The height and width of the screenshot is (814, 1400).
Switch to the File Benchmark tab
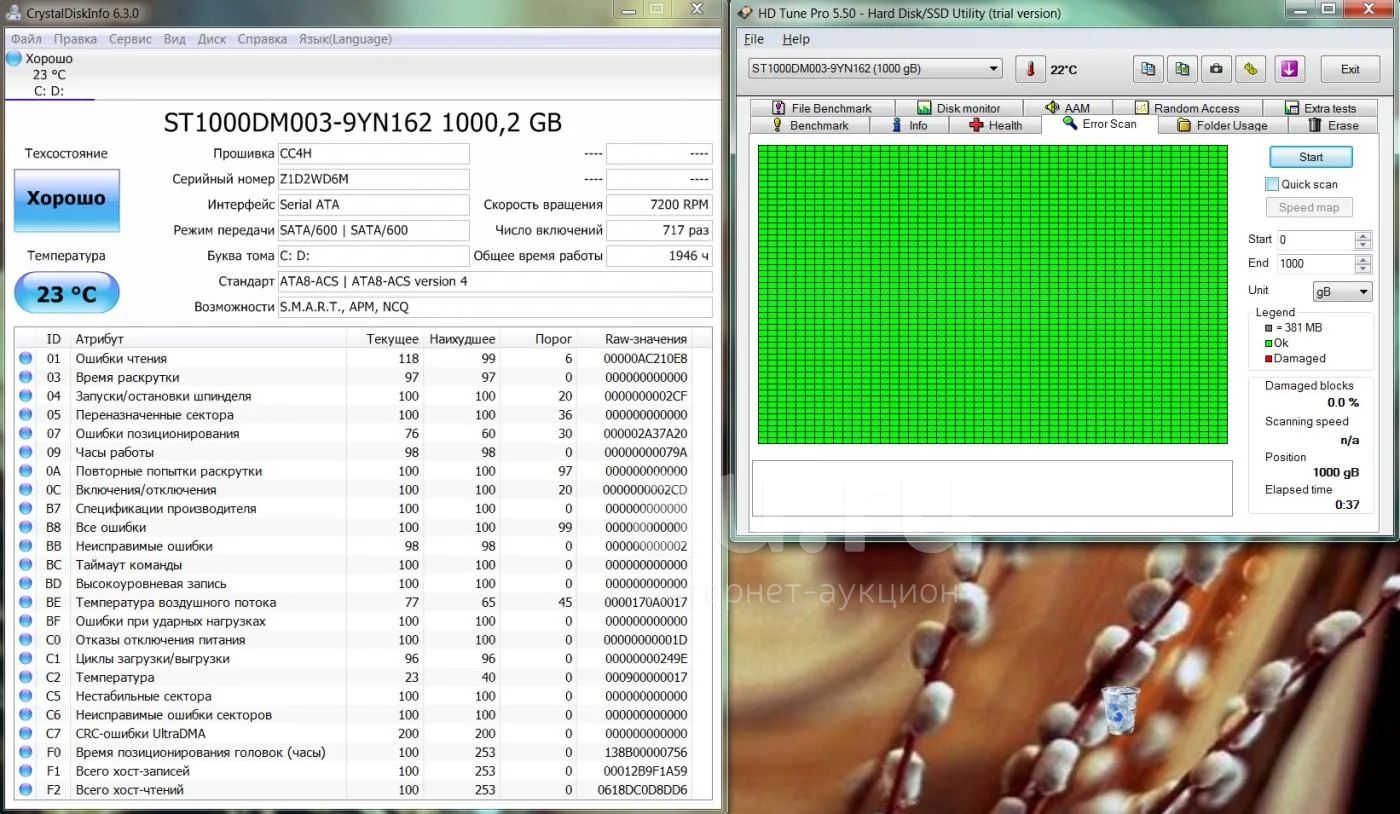tap(821, 108)
